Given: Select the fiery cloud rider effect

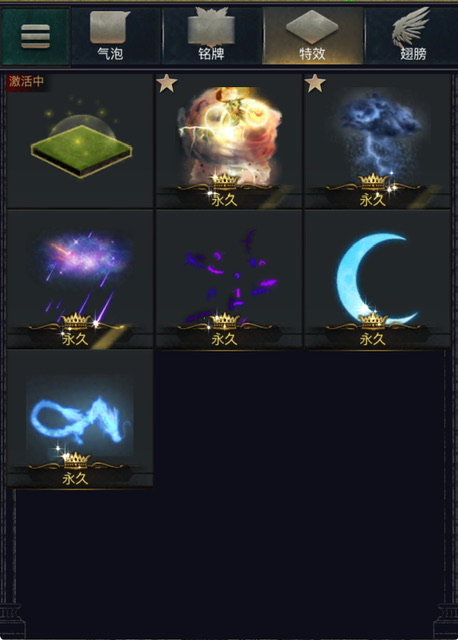Looking at the screenshot, I should click(229, 141).
